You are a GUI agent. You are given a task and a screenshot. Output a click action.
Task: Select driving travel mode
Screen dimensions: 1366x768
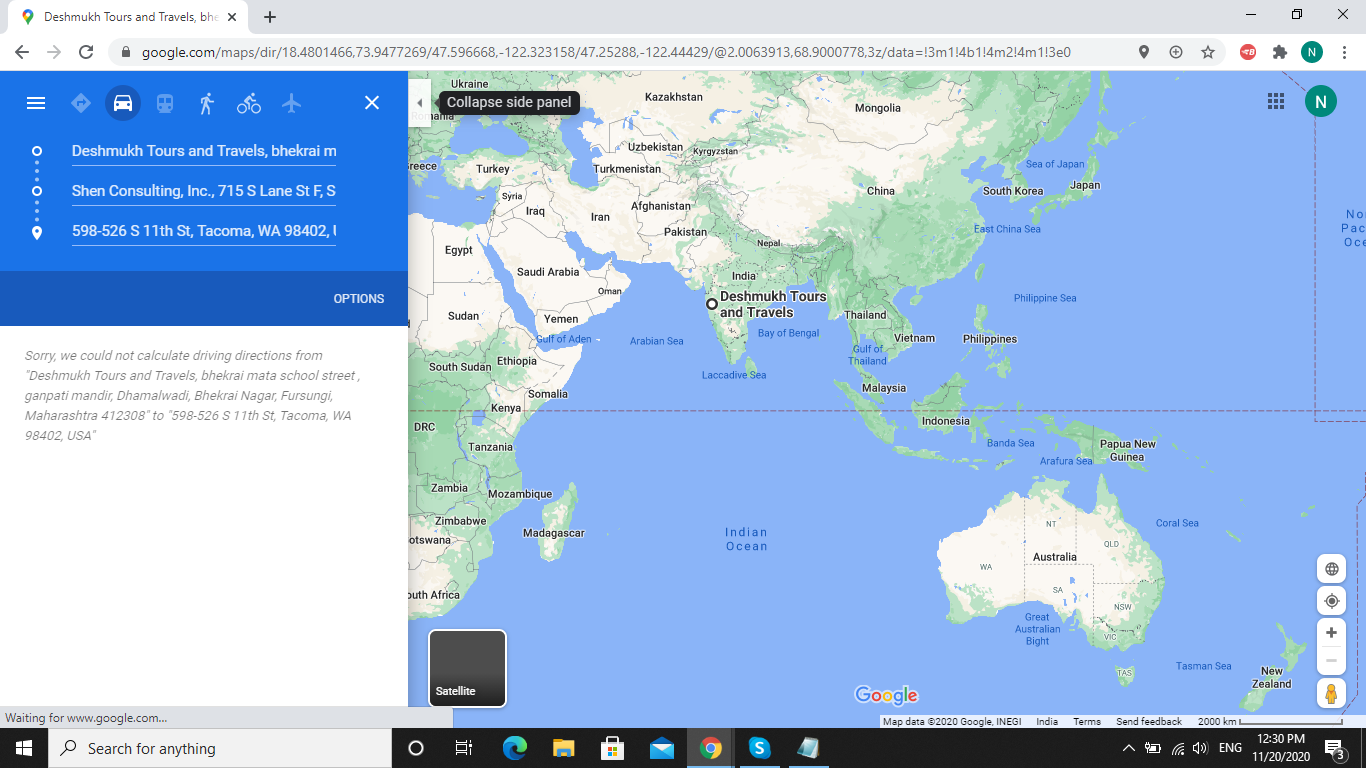click(x=123, y=103)
